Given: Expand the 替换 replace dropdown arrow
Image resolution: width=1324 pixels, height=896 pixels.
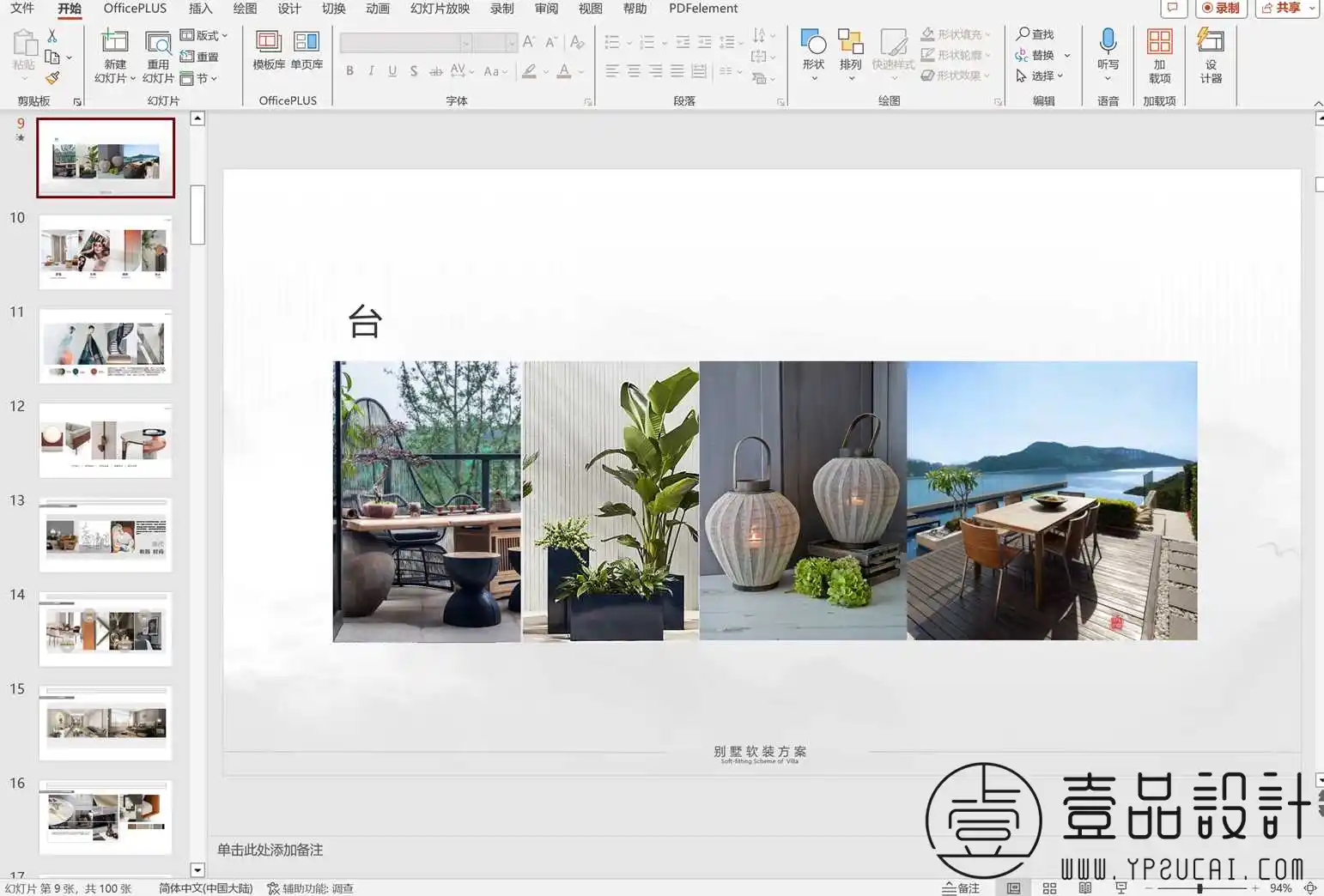Looking at the screenshot, I should (x=1067, y=56).
